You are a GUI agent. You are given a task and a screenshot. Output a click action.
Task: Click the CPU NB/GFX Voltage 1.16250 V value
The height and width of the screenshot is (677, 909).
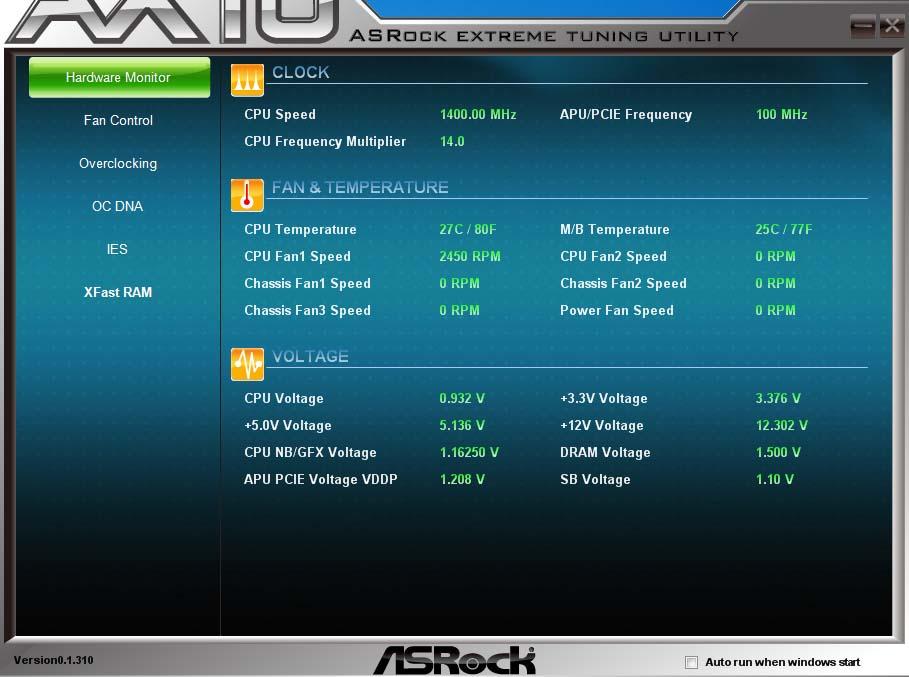pos(470,452)
